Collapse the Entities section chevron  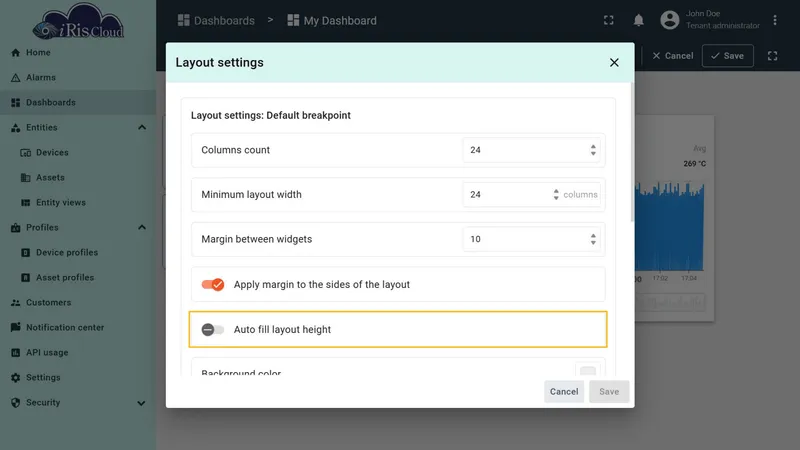[142, 128]
